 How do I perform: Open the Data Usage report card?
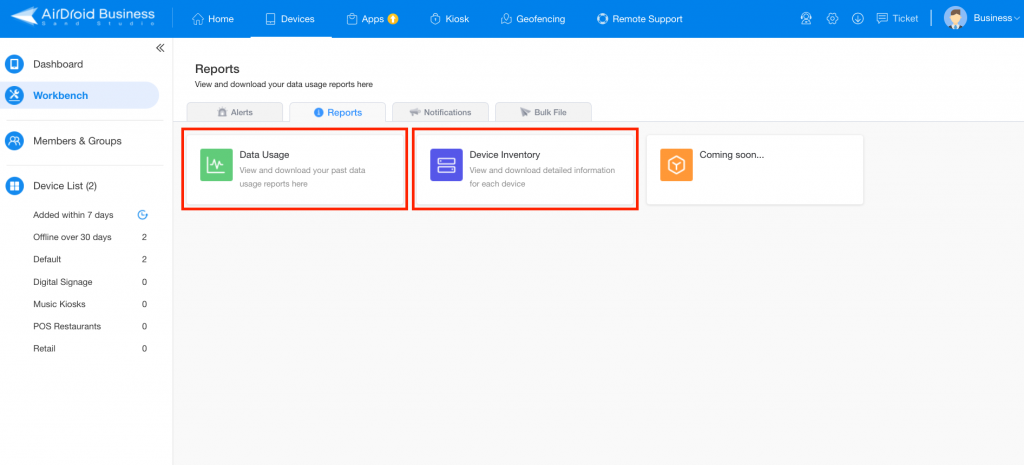295,169
